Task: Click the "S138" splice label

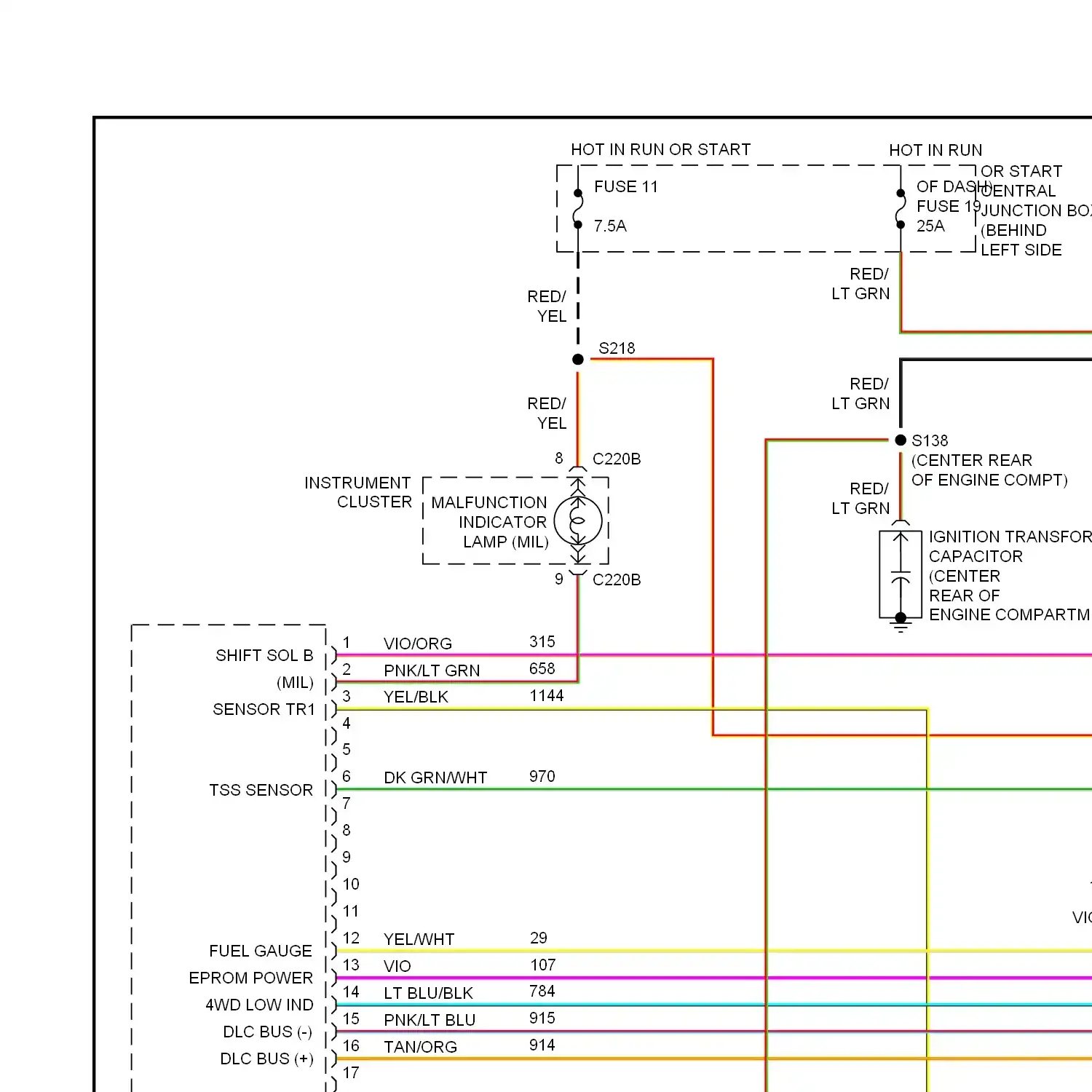Action: pyautogui.click(x=930, y=440)
